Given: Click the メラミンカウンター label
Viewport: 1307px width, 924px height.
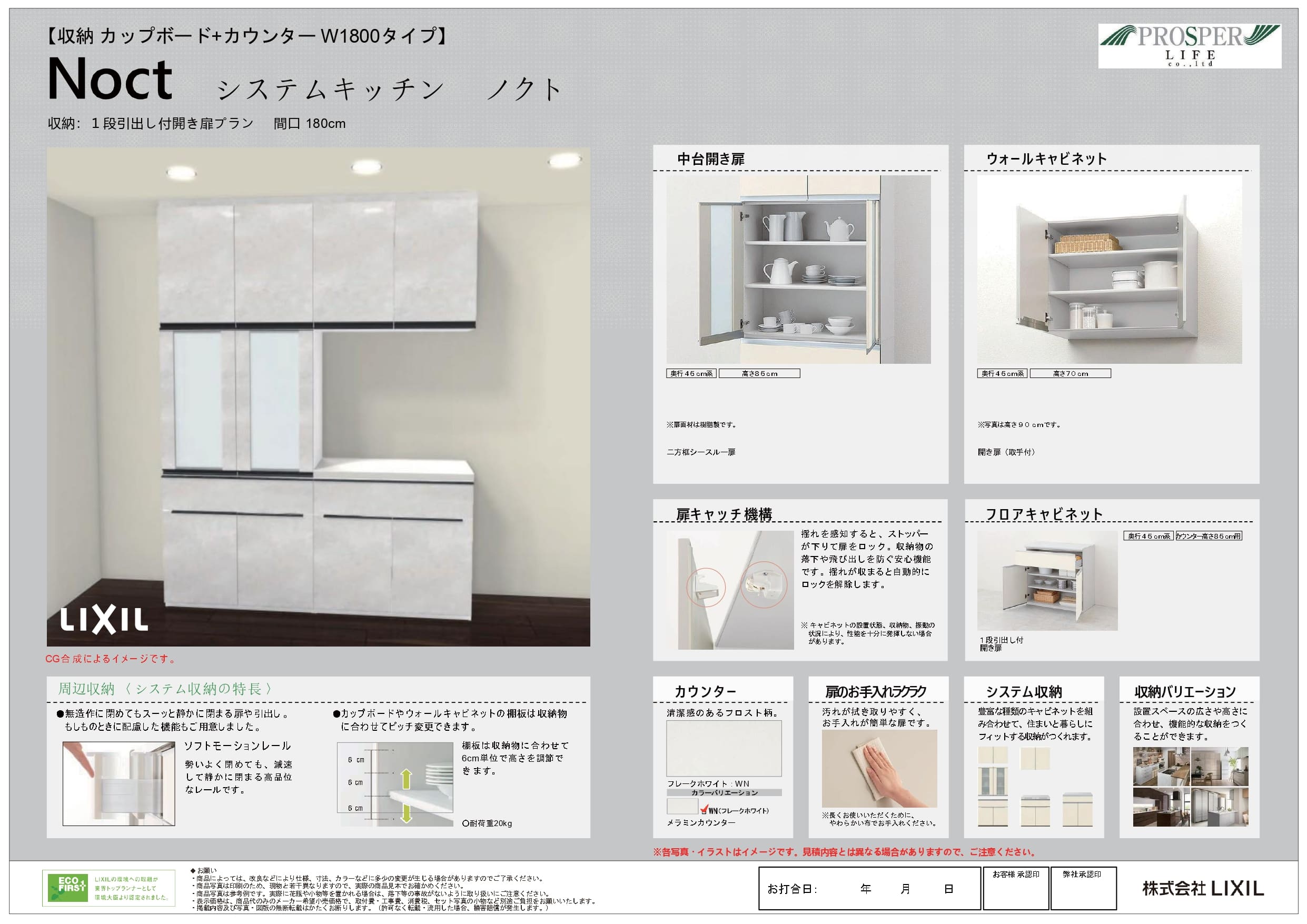Looking at the screenshot, I should tap(701, 823).
